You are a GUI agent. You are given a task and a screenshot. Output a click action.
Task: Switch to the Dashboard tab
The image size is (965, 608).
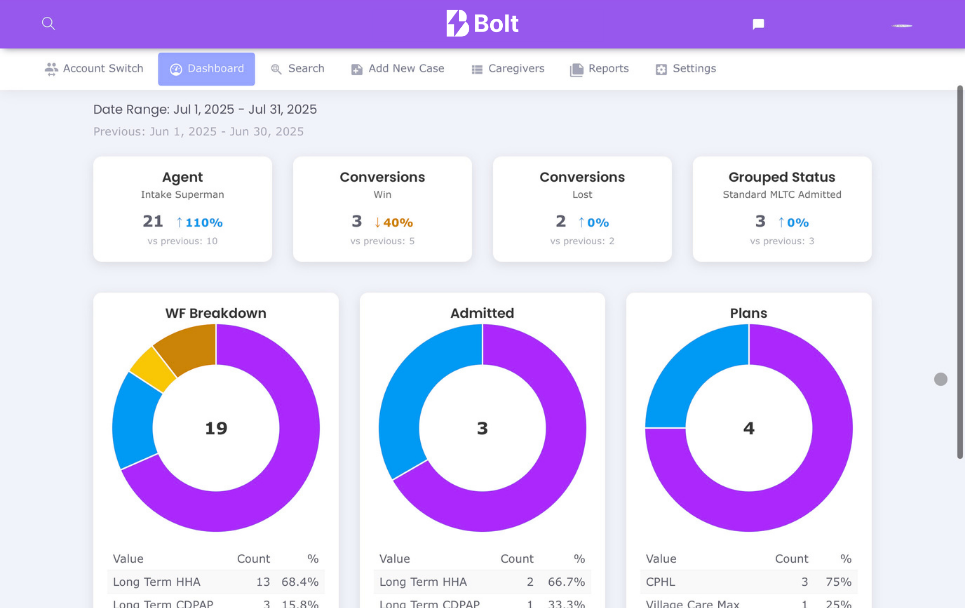tap(206, 68)
